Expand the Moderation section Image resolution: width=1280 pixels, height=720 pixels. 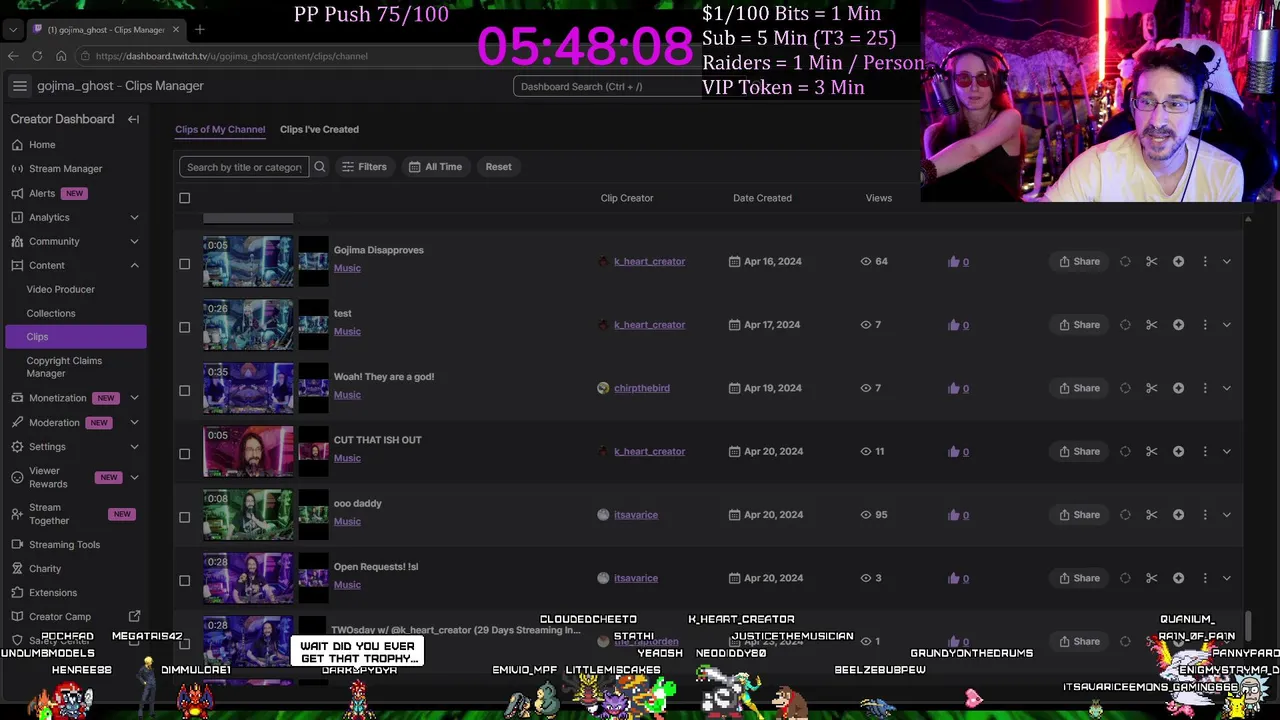coord(134,423)
